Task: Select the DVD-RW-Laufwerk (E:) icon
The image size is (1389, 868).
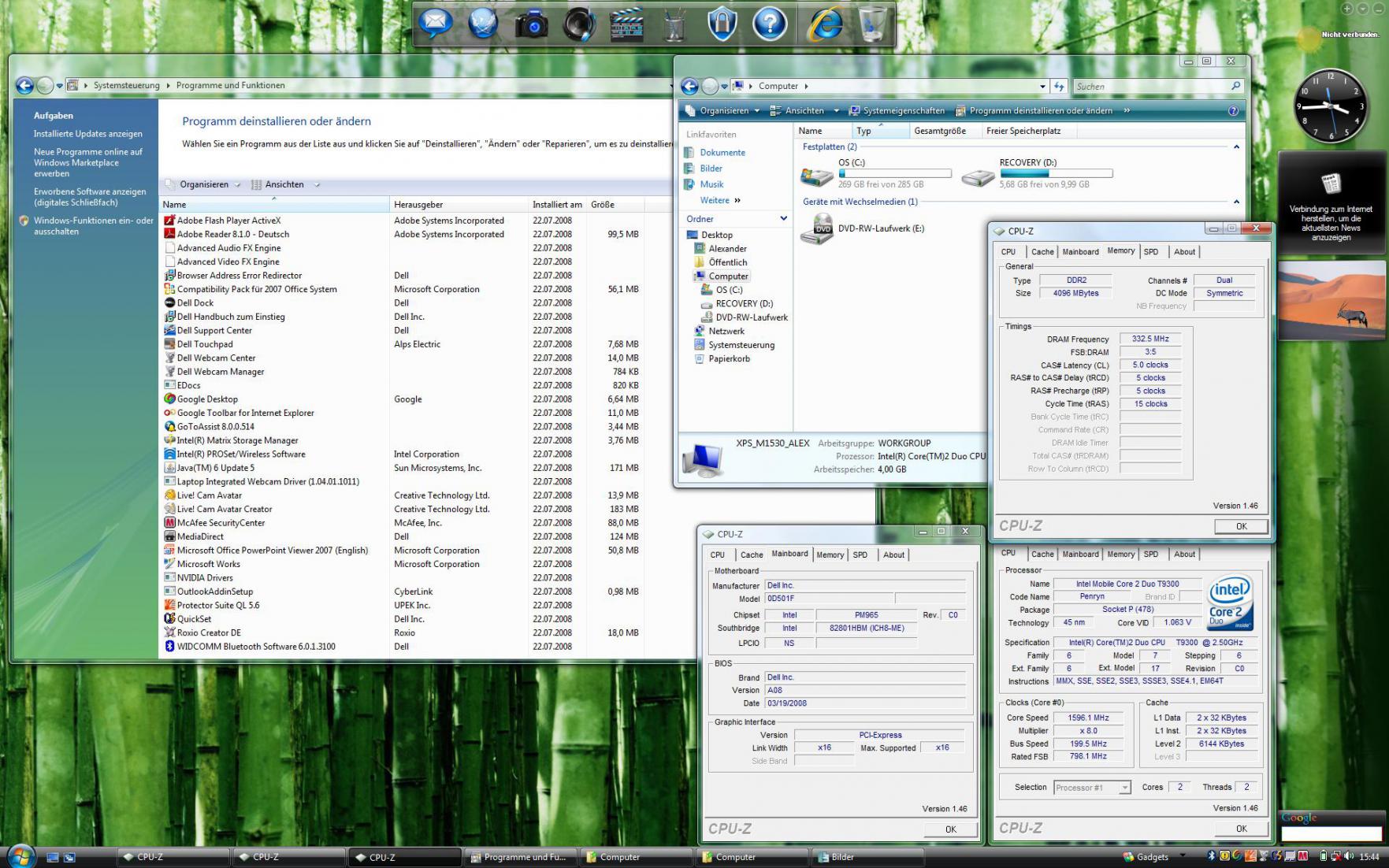Action: 817,228
